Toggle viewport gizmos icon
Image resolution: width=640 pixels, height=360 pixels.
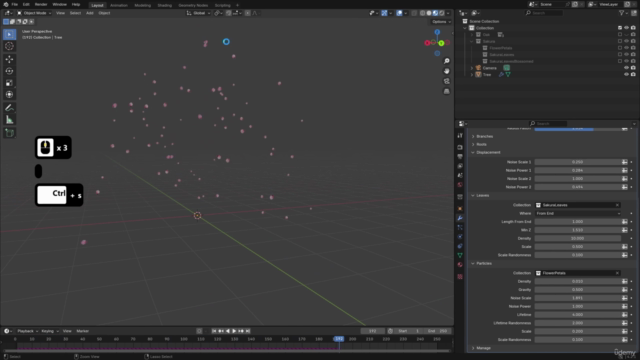[384, 13]
